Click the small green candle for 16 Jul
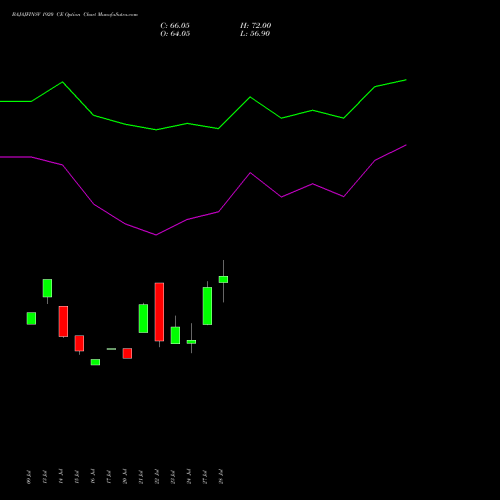This screenshot has width=500, height=500. click(x=95, y=362)
